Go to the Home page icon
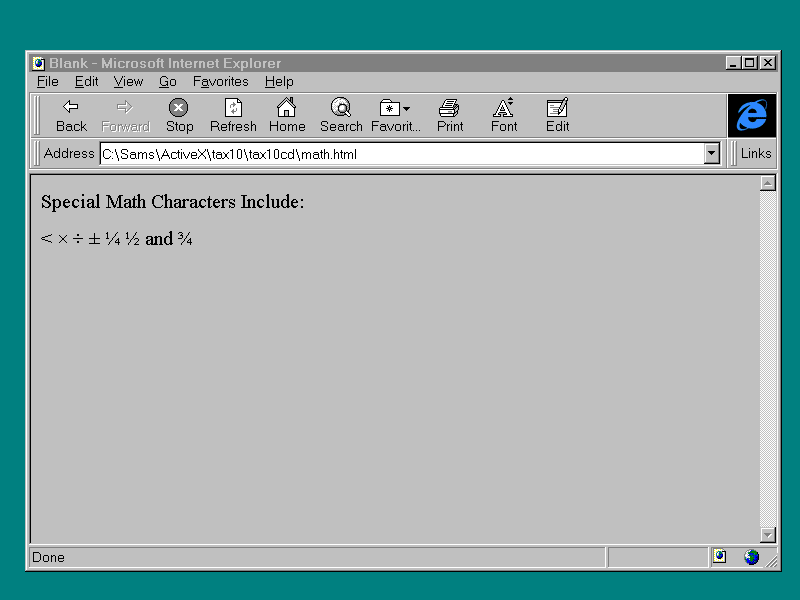Screen dimensions: 800x600 (287, 108)
